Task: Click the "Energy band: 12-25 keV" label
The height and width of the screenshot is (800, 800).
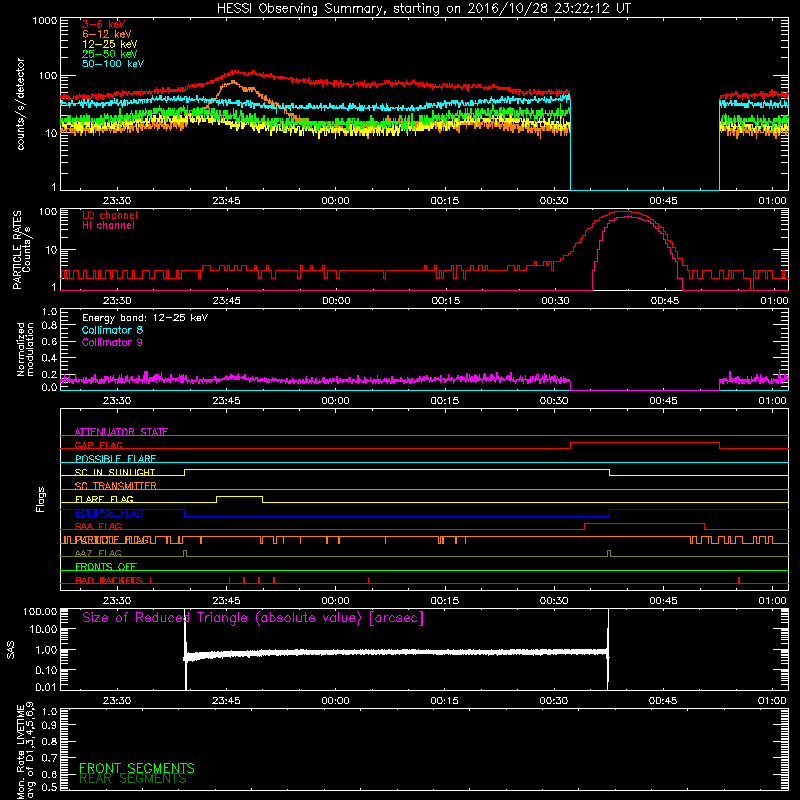Action: 145,318
